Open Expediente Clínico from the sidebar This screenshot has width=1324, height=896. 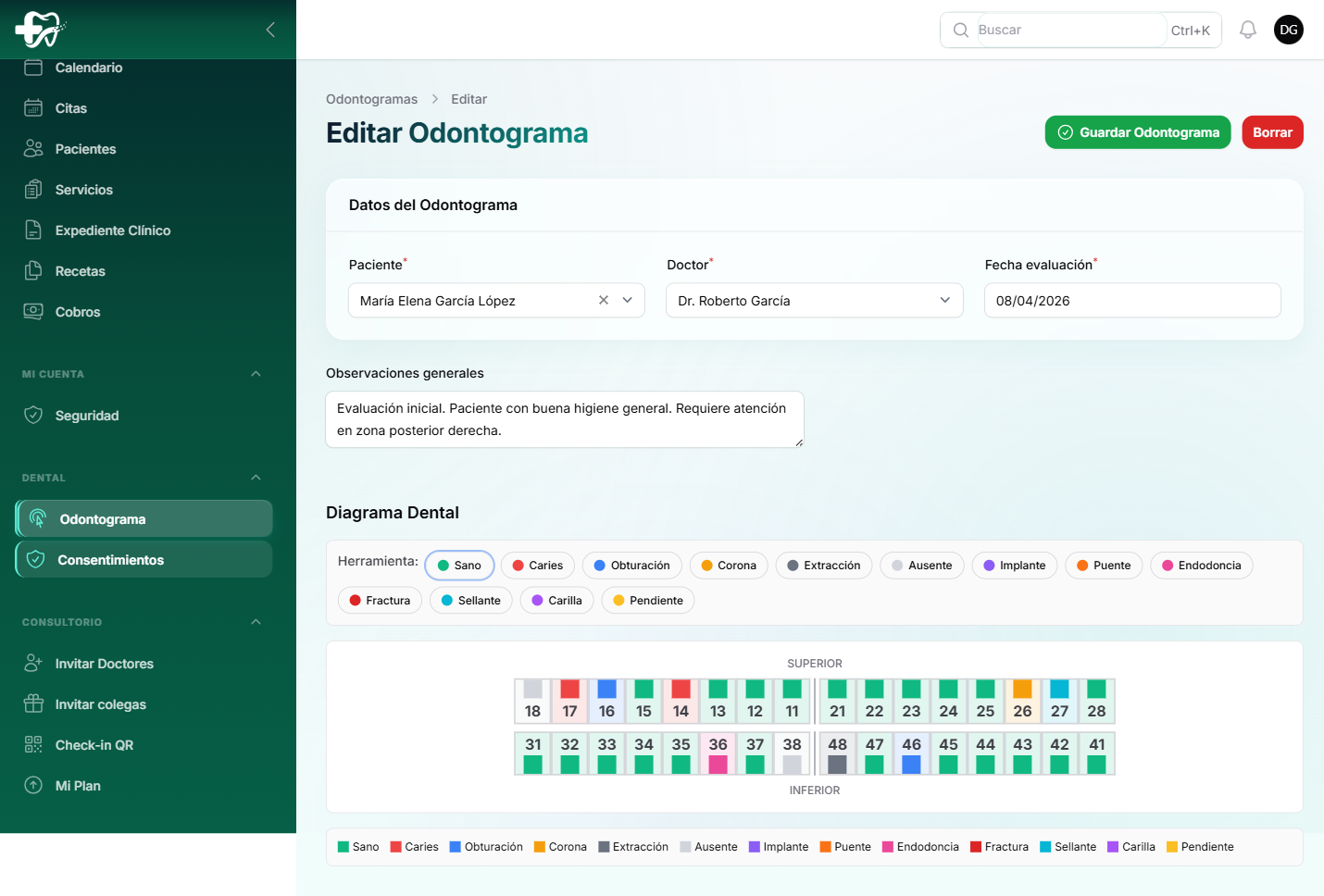pyautogui.click(x=144, y=230)
